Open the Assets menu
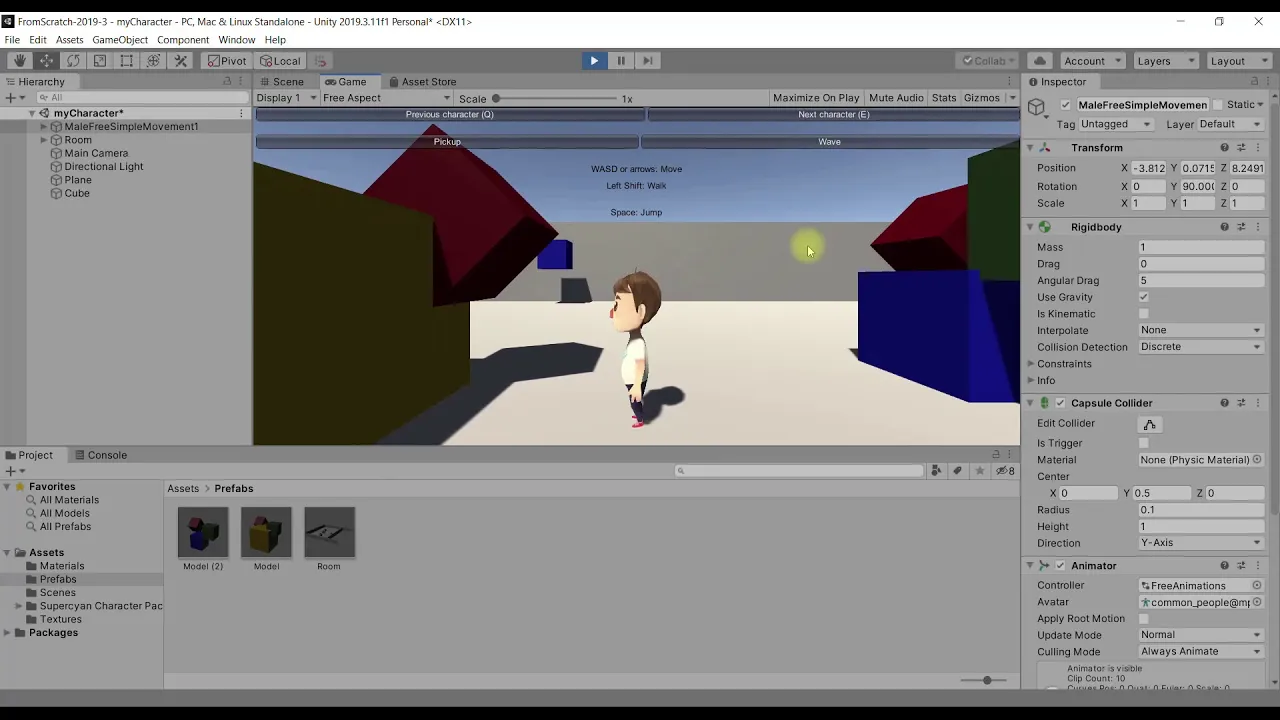The height and width of the screenshot is (720, 1280). (x=70, y=40)
